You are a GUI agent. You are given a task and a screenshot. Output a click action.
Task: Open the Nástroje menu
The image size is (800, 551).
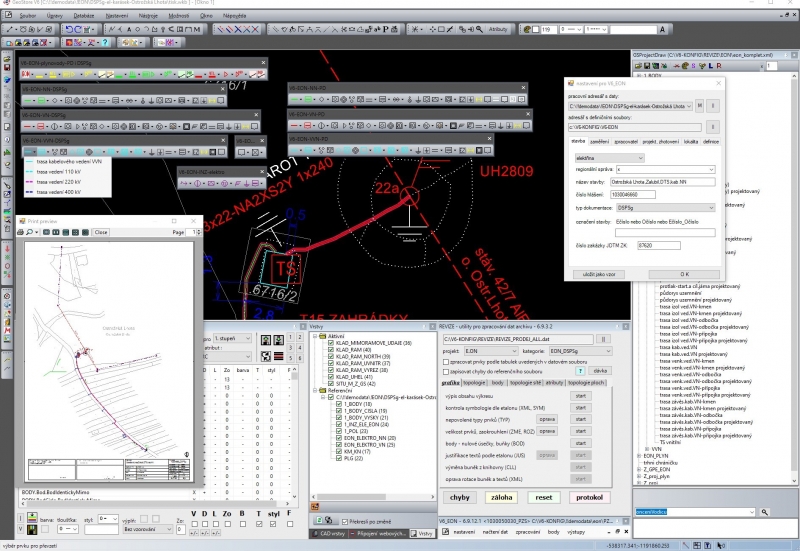point(148,16)
